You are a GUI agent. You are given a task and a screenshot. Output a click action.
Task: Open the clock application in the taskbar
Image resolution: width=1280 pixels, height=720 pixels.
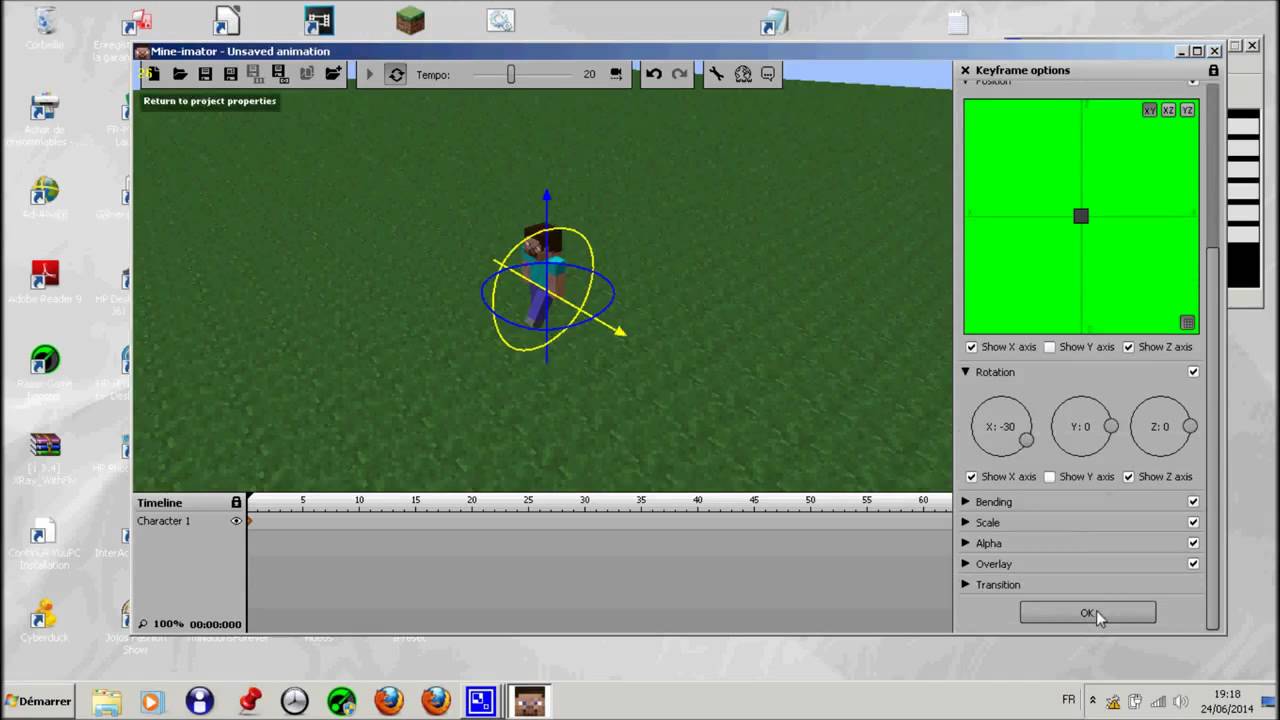click(x=294, y=701)
